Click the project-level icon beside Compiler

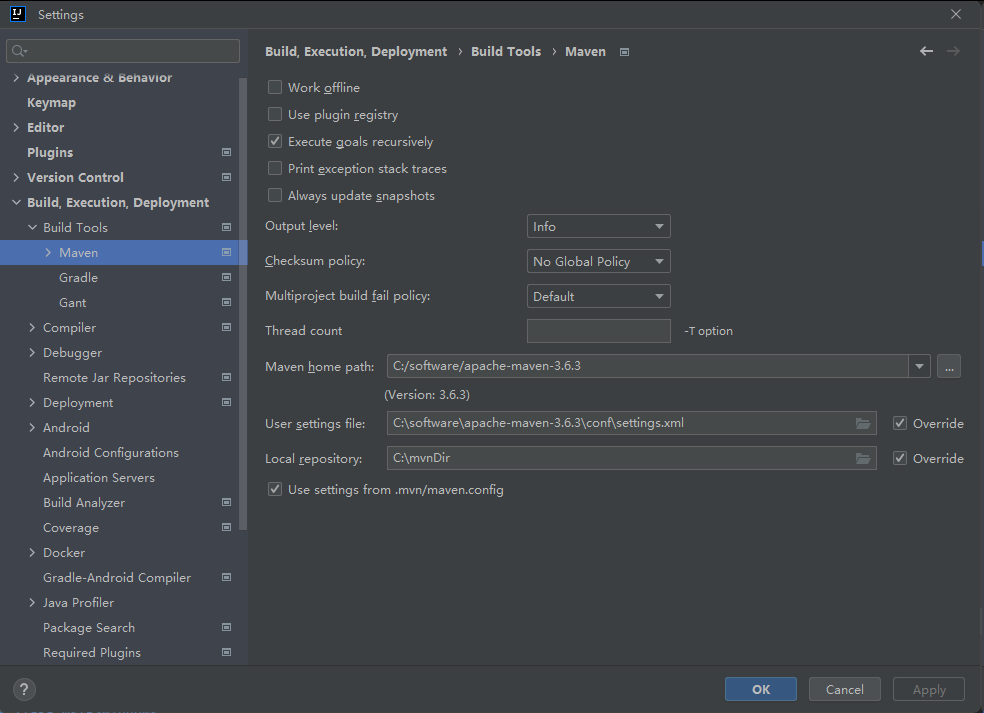[227, 328]
